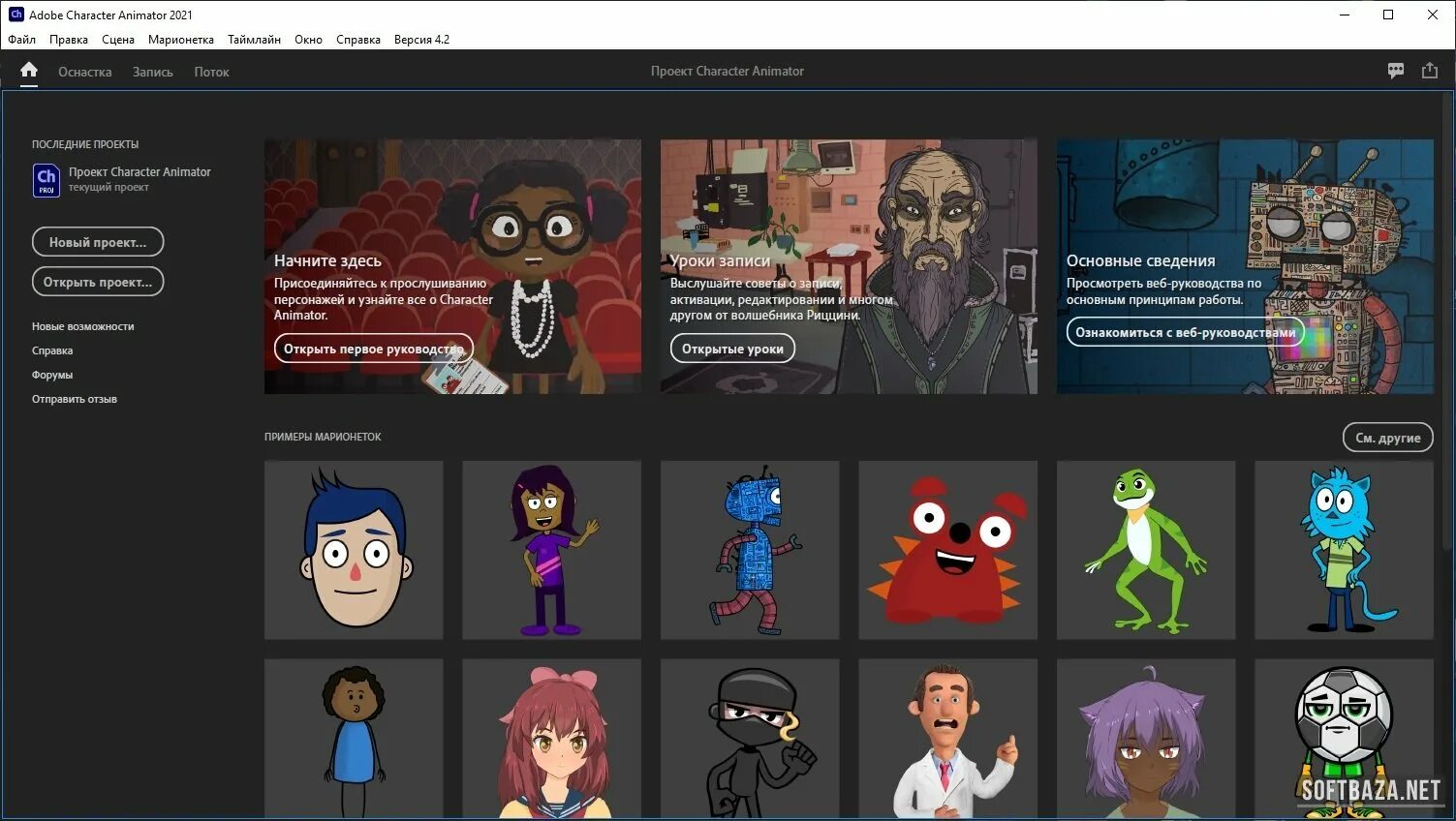
Task: Open the Уроки записи wizard card image
Action: tap(849, 266)
